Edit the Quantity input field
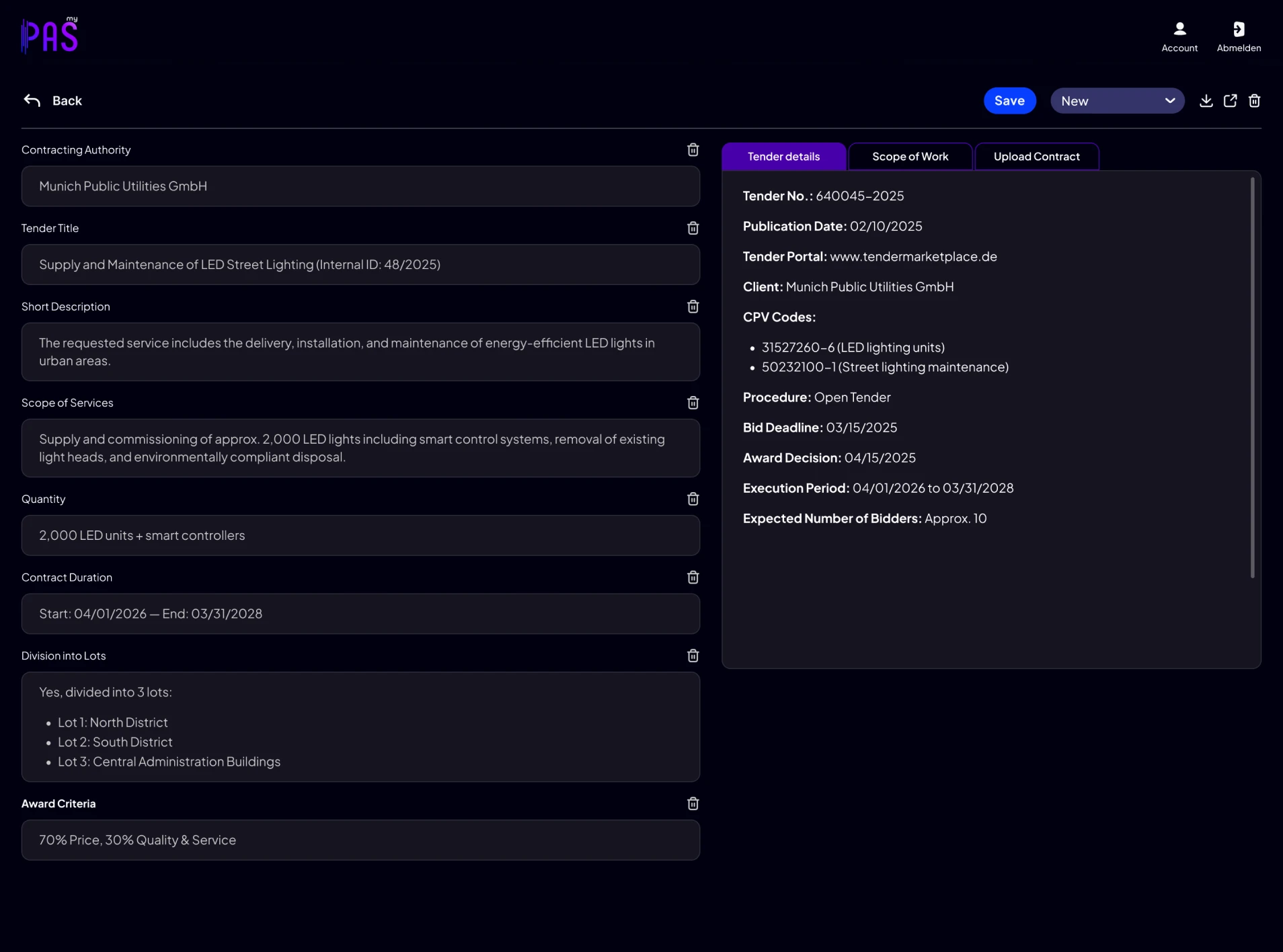Screen dimensions: 1283x952 tap(360, 536)
